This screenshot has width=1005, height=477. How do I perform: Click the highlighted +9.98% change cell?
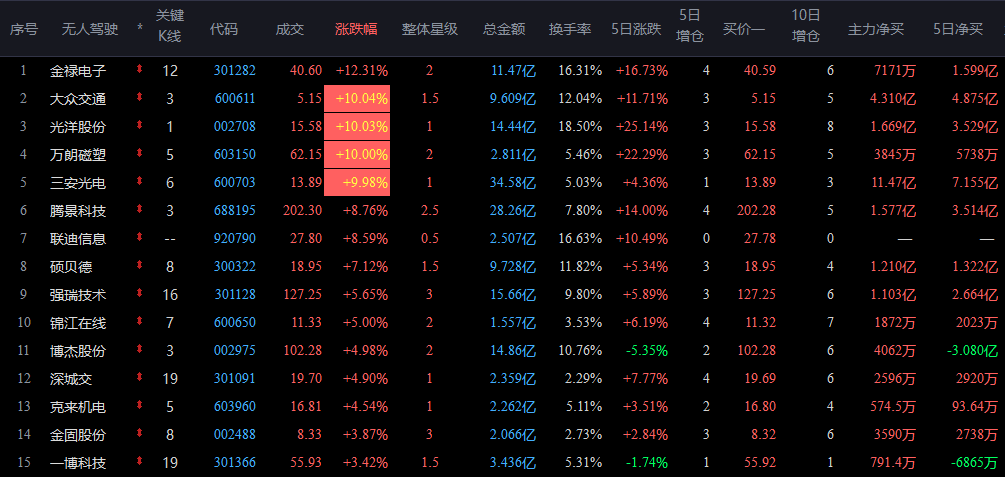click(357, 183)
